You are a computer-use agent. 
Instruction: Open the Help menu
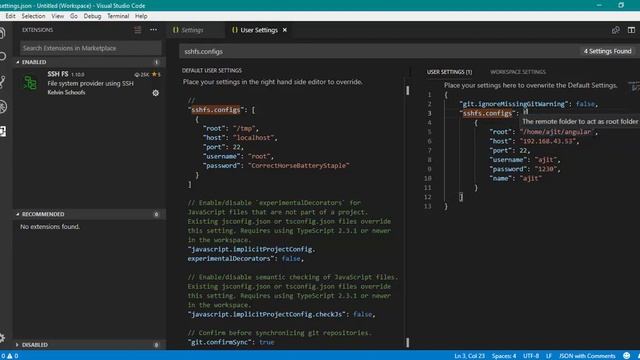coord(141,16)
